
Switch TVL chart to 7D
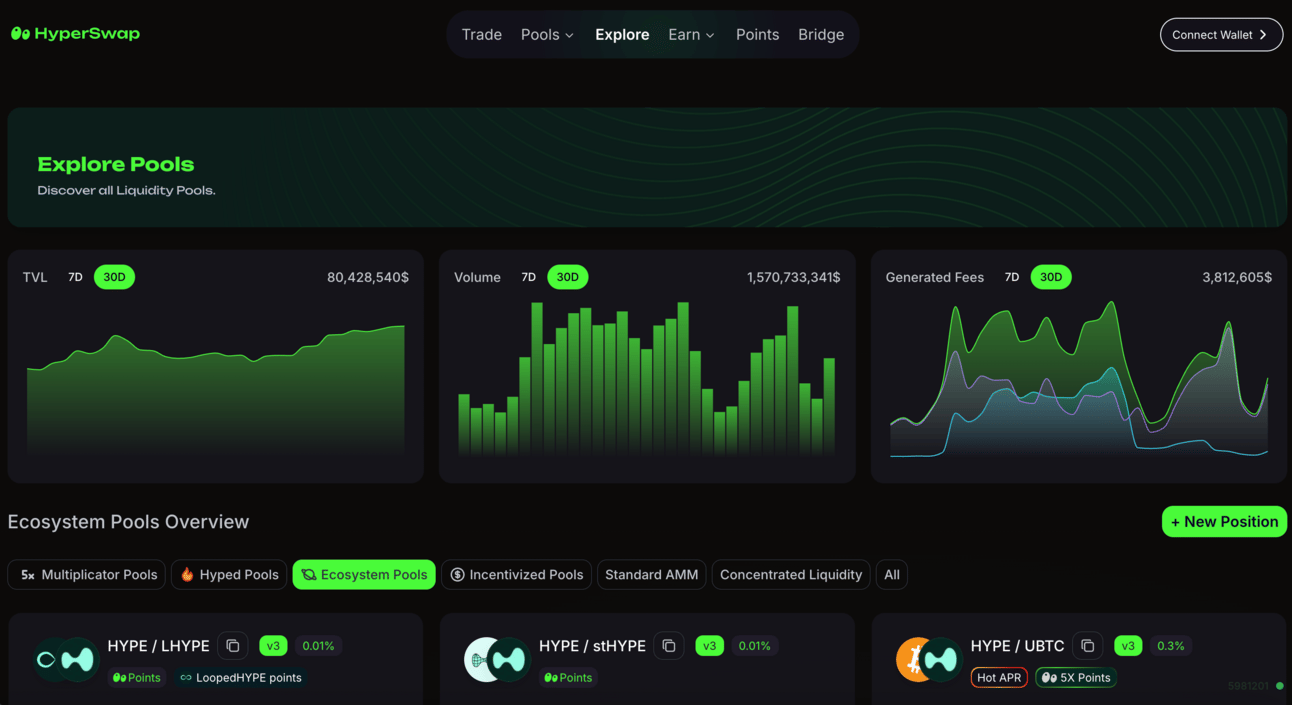pos(75,277)
